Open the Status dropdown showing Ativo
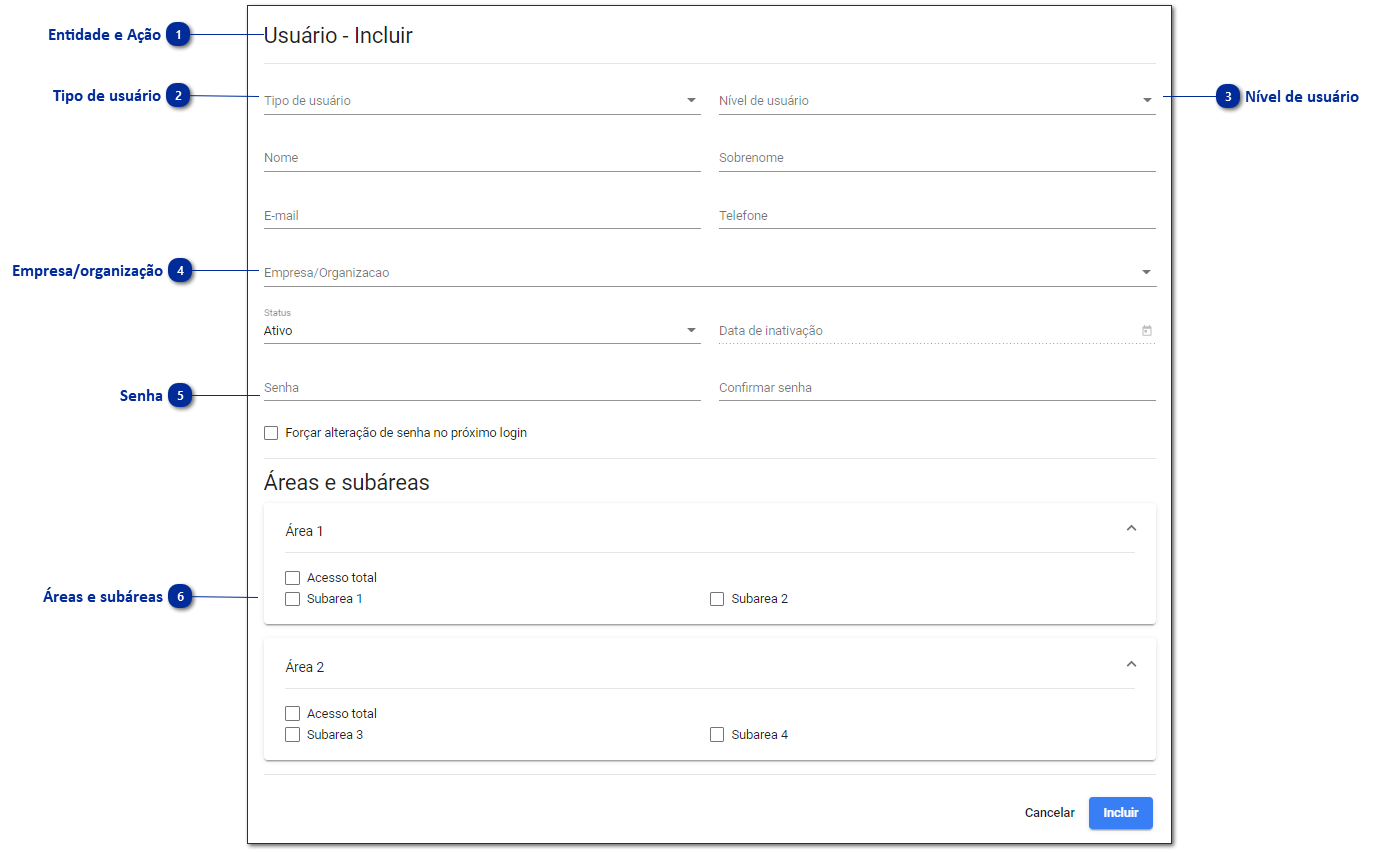Viewport: 1375px width, 853px height. [691, 330]
